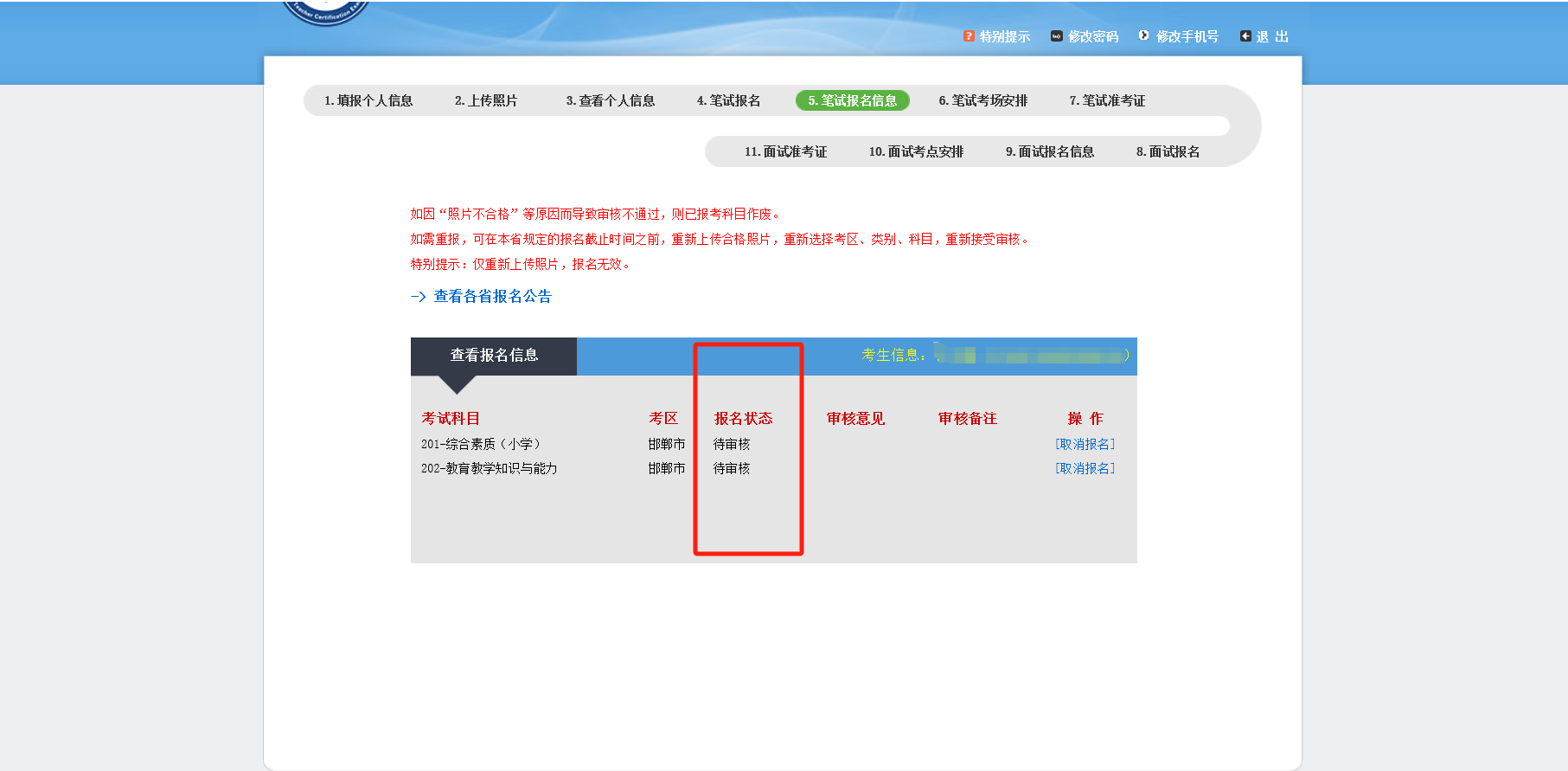This screenshot has height=771, width=1568.
Task: Go to step 11 面试准考证
Action: (x=785, y=151)
